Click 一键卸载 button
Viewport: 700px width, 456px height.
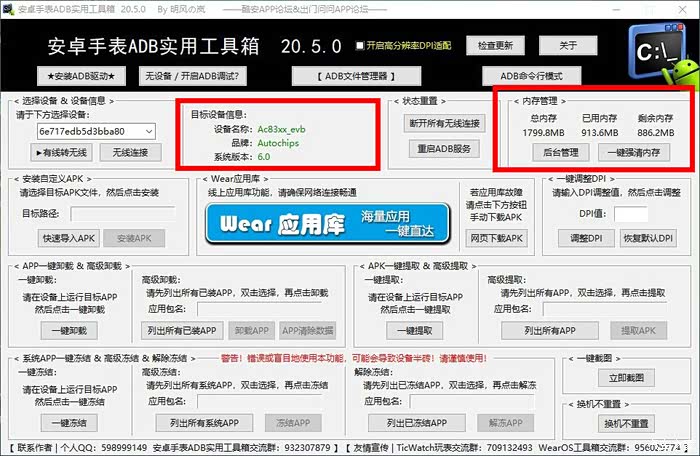point(69,331)
